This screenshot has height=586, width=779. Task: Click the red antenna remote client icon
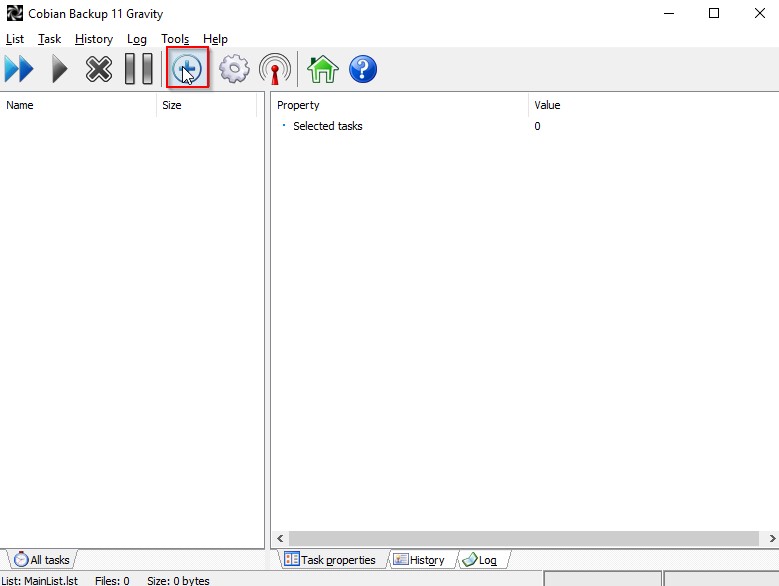pos(274,69)
